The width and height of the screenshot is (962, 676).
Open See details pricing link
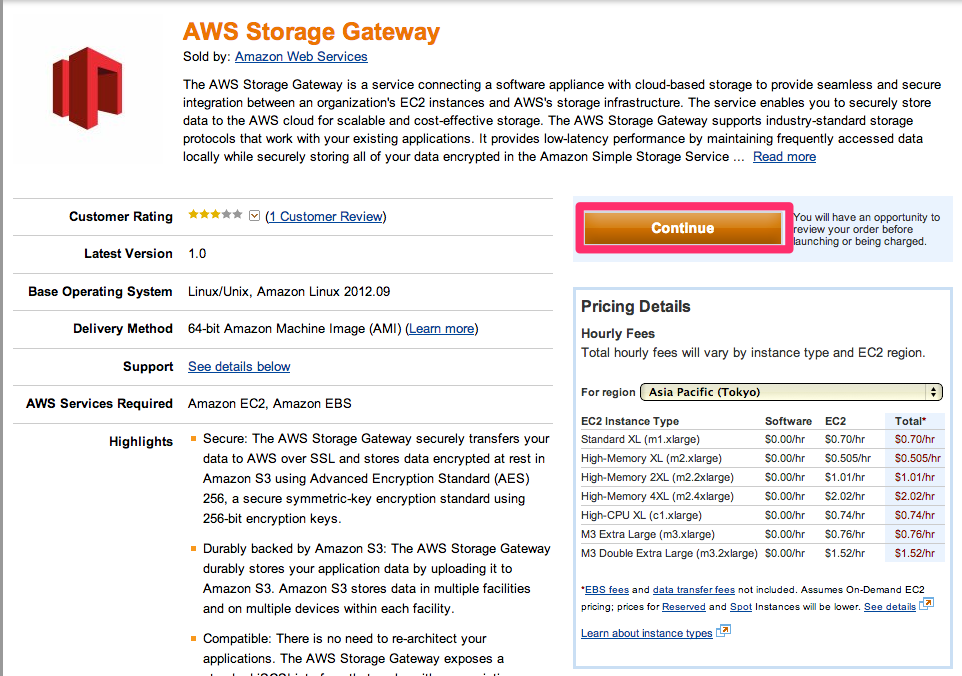890,607
